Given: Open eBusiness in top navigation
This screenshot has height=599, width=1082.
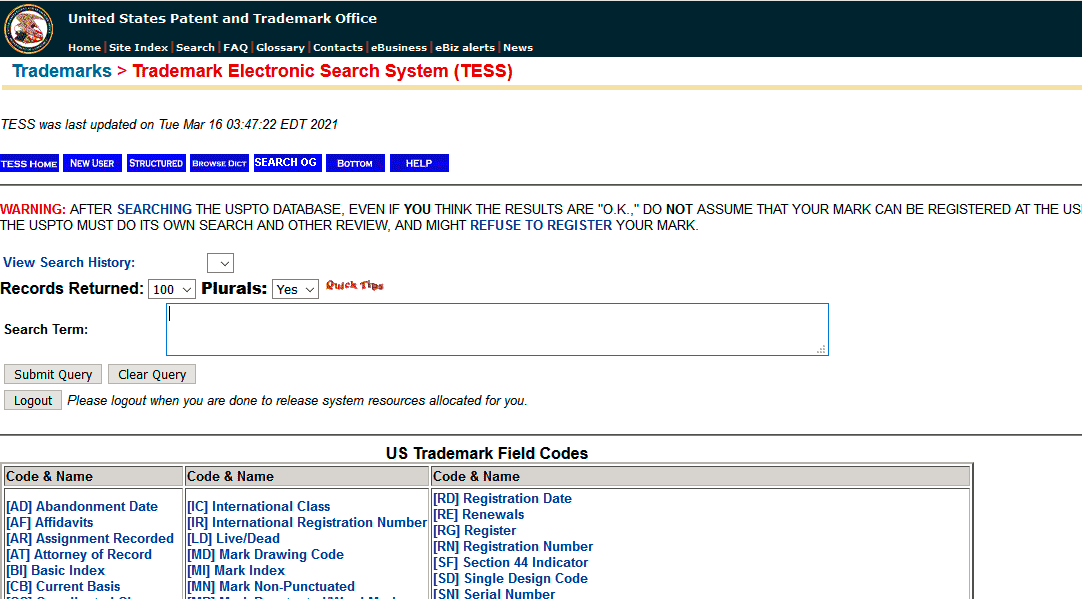Looking at the screenshot, I should point(399,48).
